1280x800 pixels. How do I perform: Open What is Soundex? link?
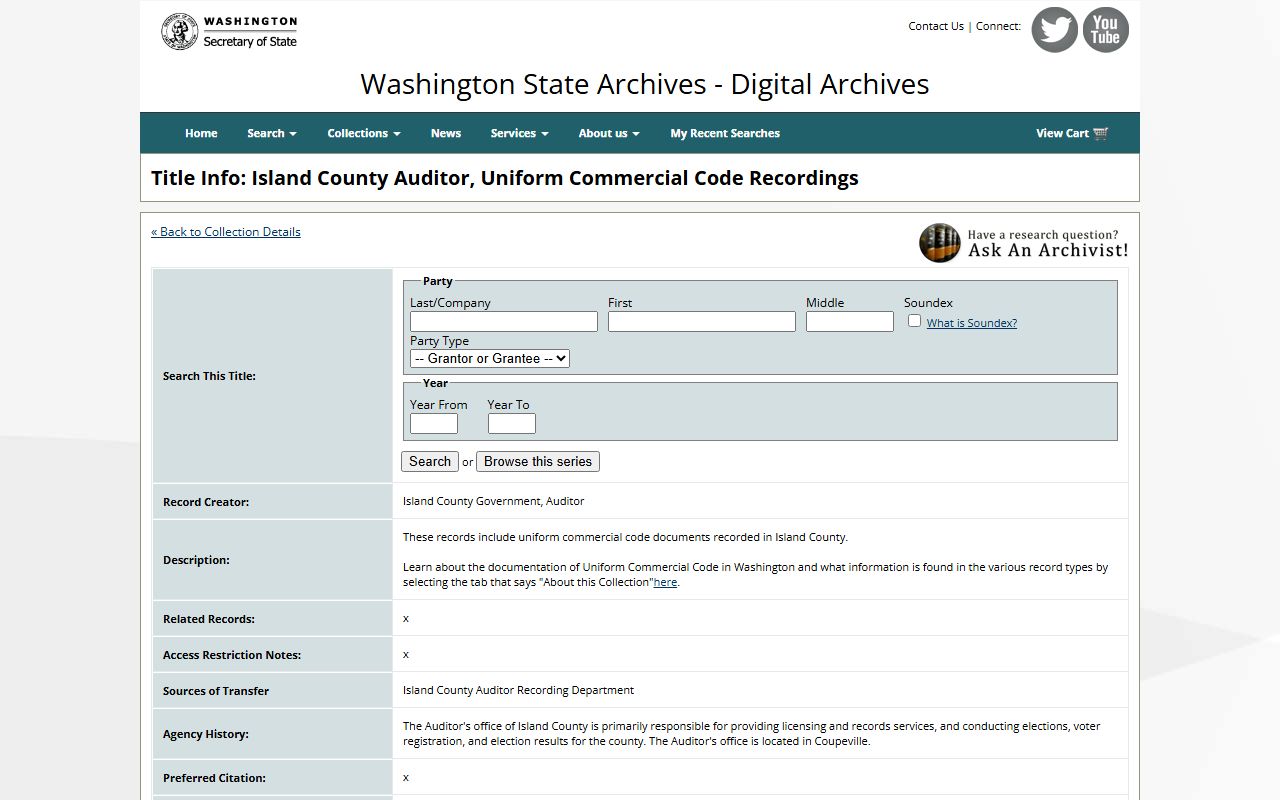pyautogui.click(x=972, y=323)
